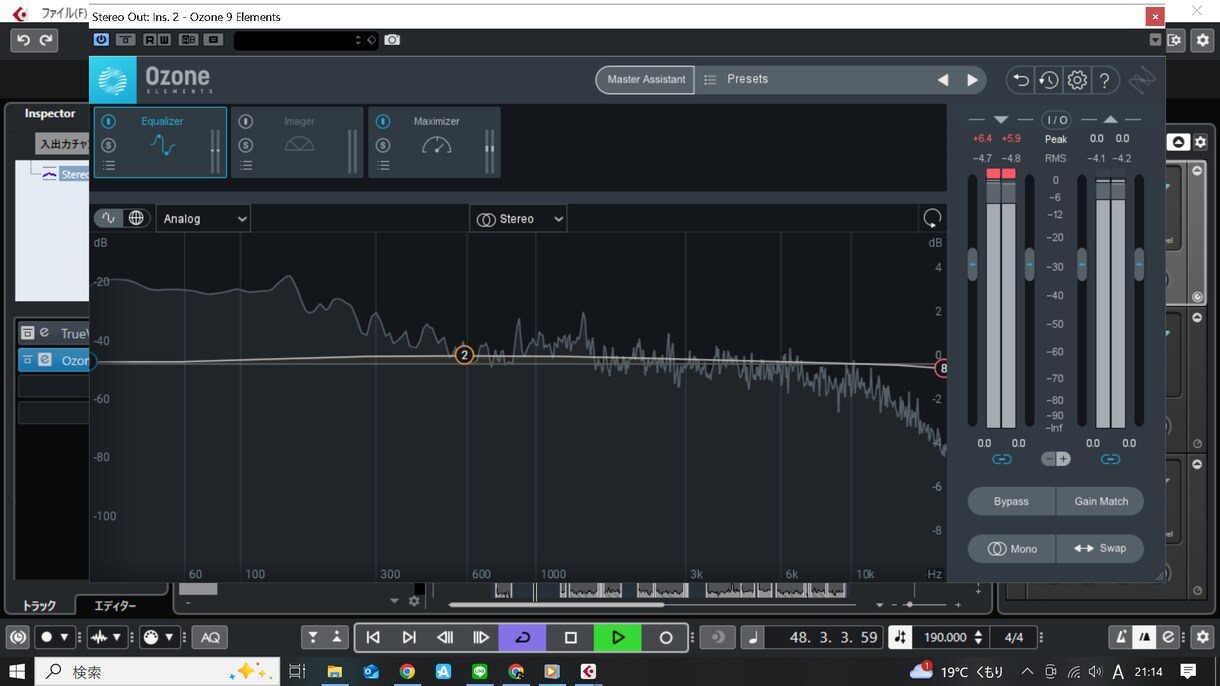The image size is (1220, 686).
Task: Open the Stereo channel mode dropdown
Action: tap(518, 219)
